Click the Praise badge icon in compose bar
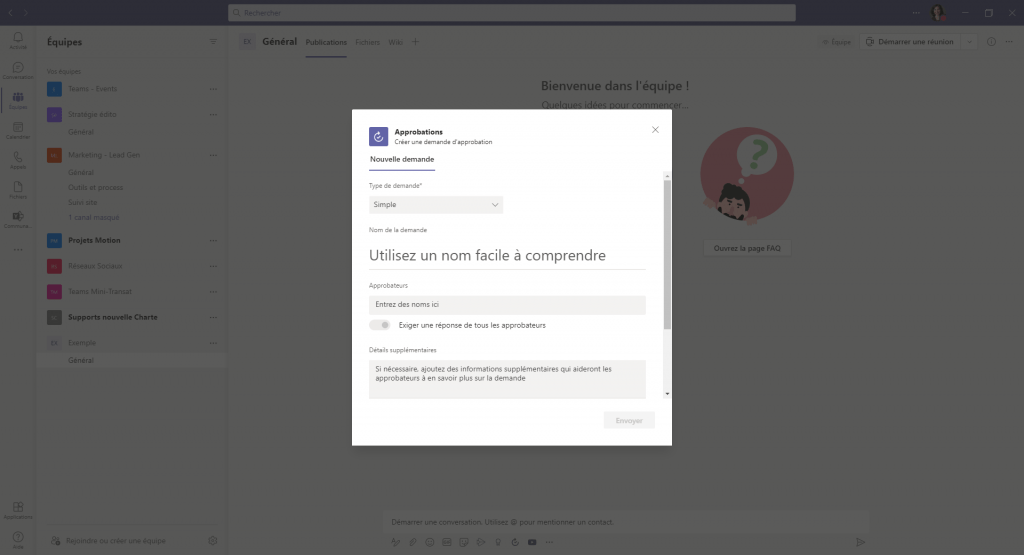The image size is (1024, 555). pyautogui.click(x=498, y=542)
